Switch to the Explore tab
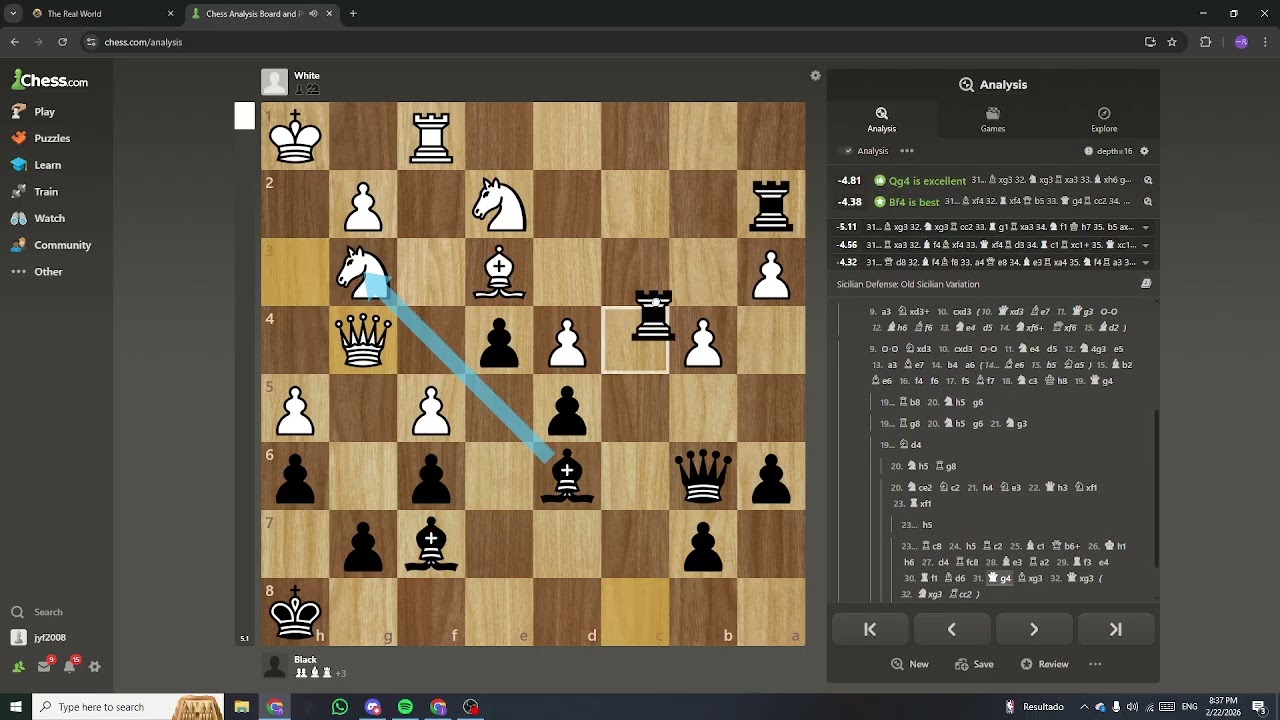The height and width of the screenshot is (720, 1280). point(1104,120)
